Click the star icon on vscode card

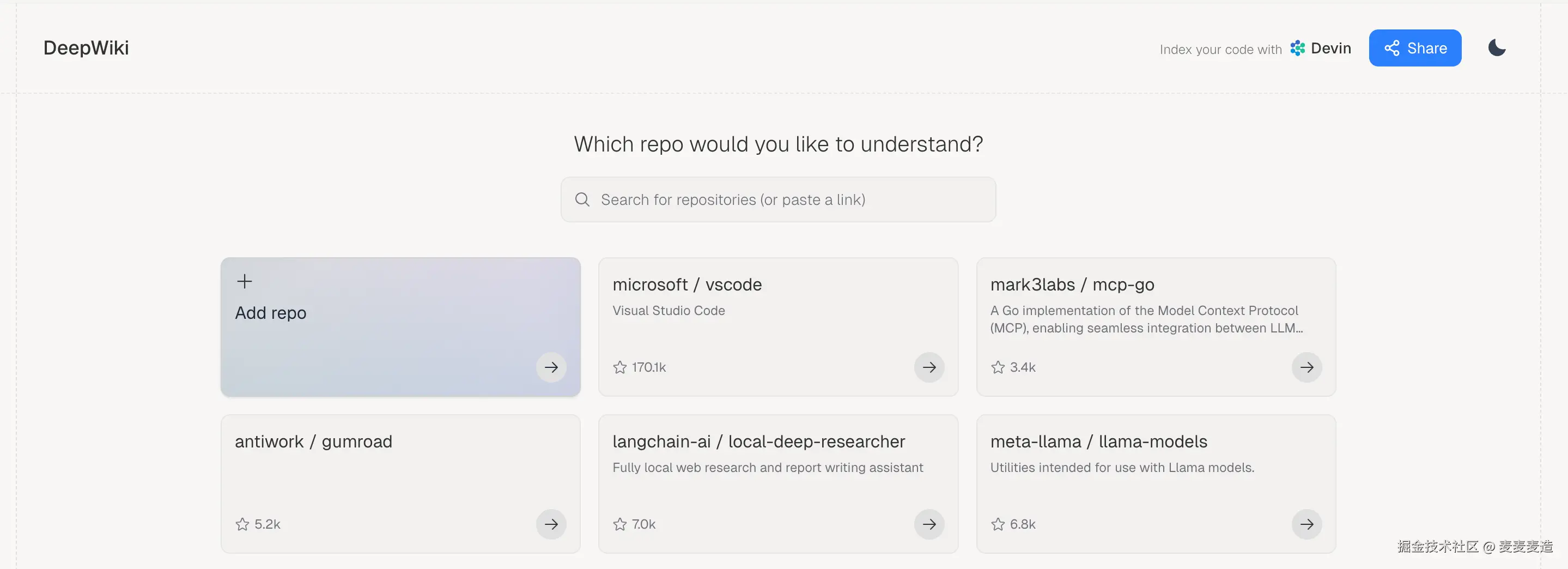pyautogui.click(x=619, y=367)
